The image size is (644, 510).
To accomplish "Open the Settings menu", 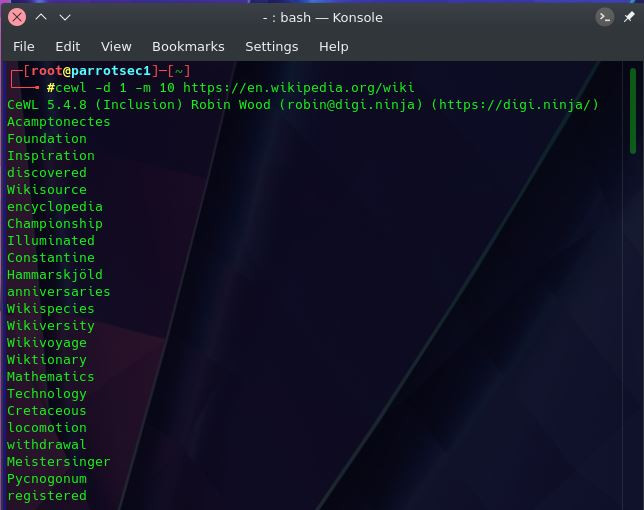I will pos(271,46).
